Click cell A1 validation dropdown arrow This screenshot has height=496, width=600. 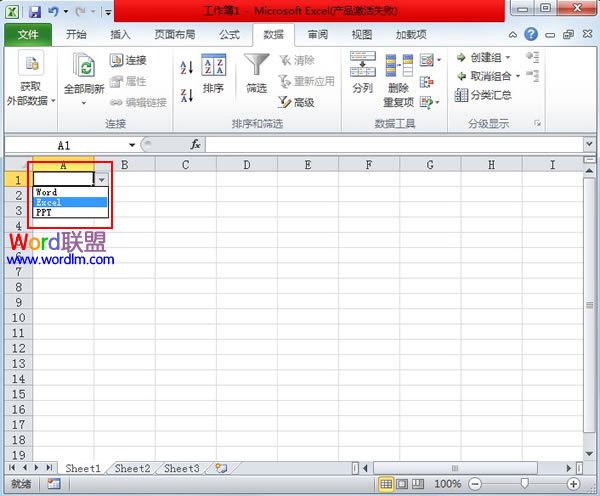(101, 179)
